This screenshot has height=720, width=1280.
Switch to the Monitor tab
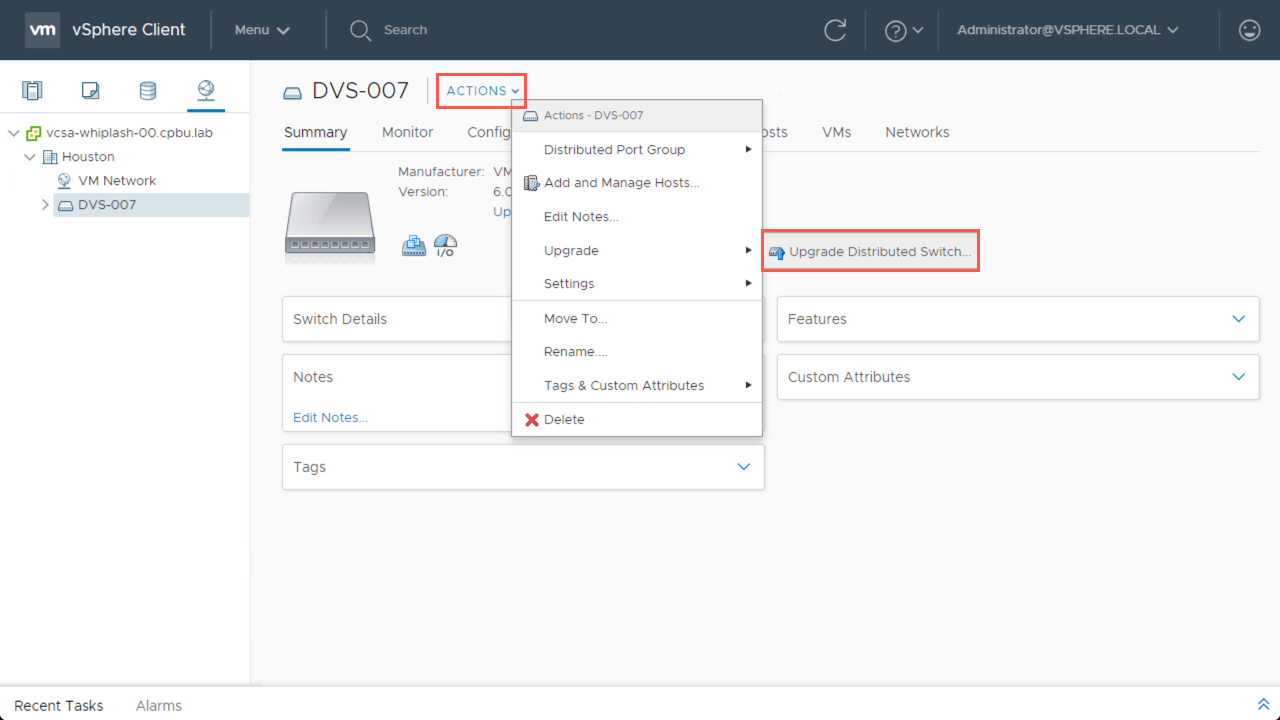[408, 132]
